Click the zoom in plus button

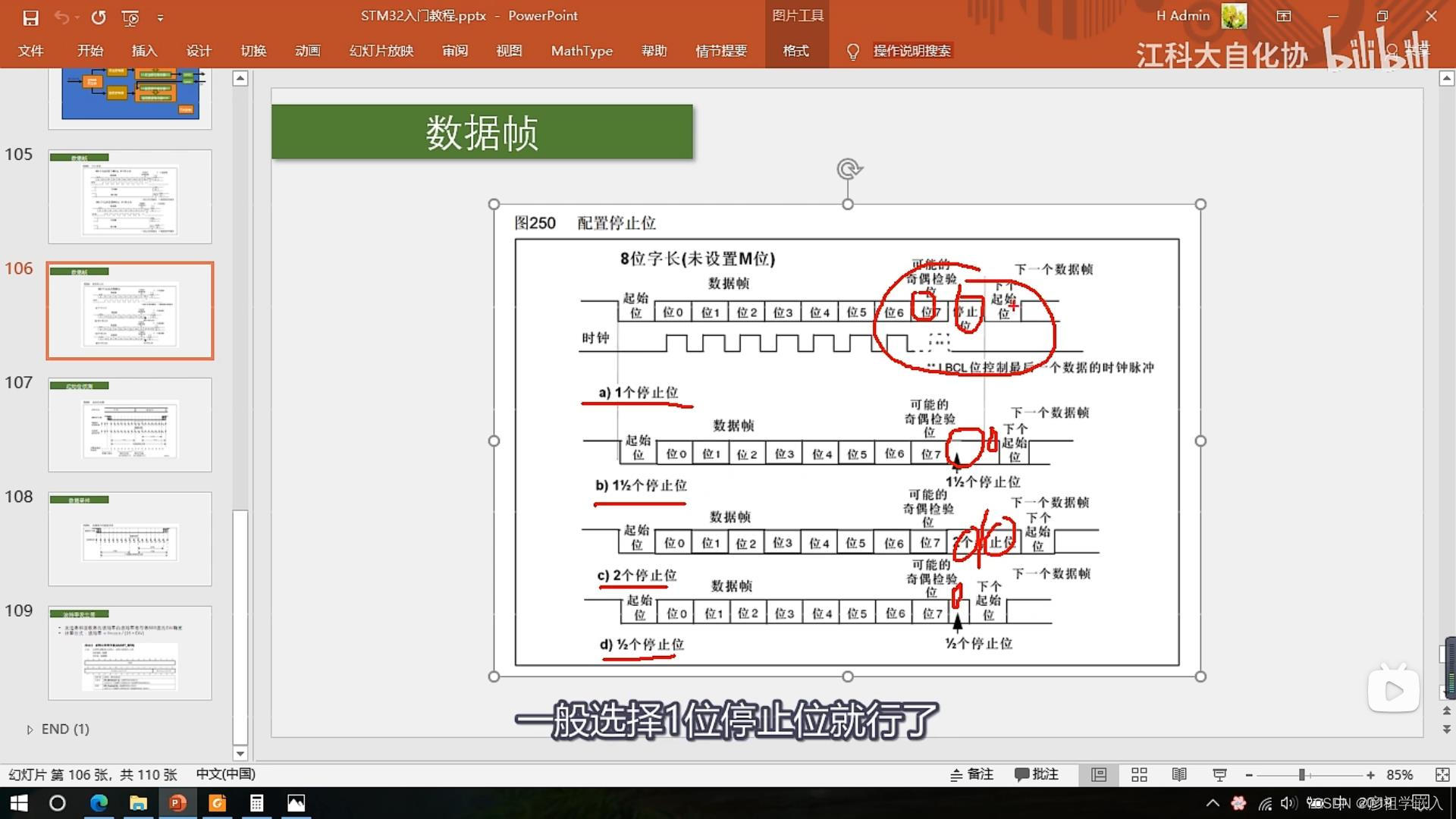click(1370, 774)
